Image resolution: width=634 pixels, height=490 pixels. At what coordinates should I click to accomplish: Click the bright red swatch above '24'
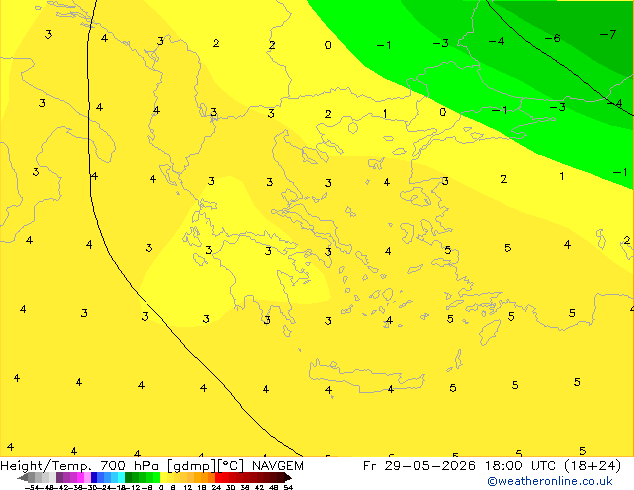click(x=218, y=477)
